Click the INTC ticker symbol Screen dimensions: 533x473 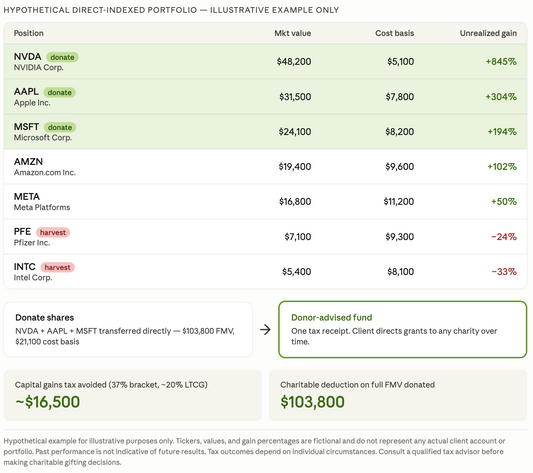[24, 267]
